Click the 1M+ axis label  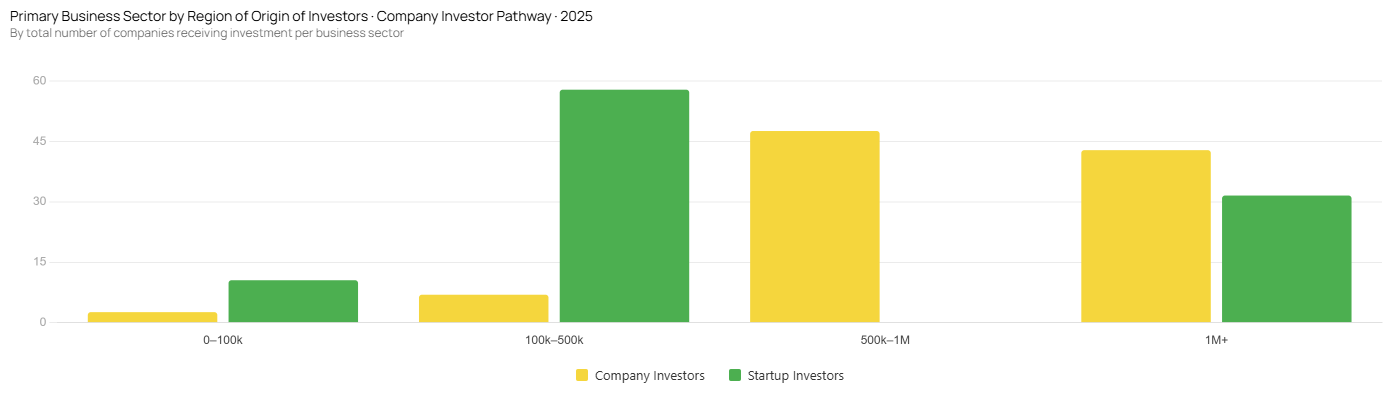pos(1216,340)
